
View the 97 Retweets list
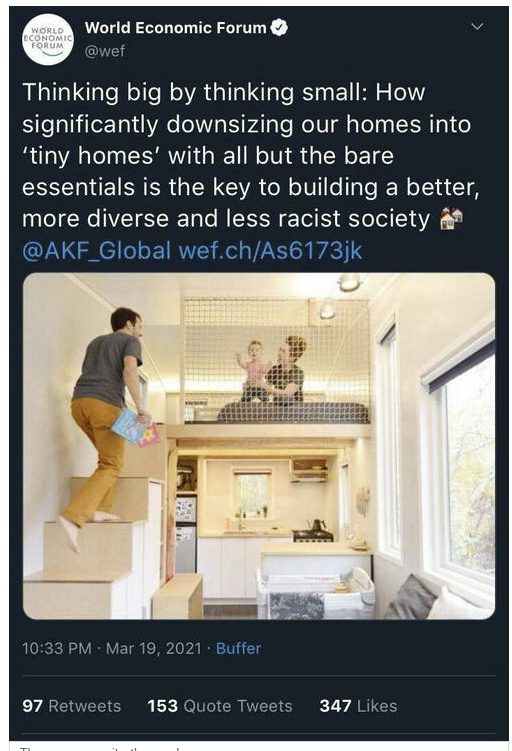click(x=71, y=705)
